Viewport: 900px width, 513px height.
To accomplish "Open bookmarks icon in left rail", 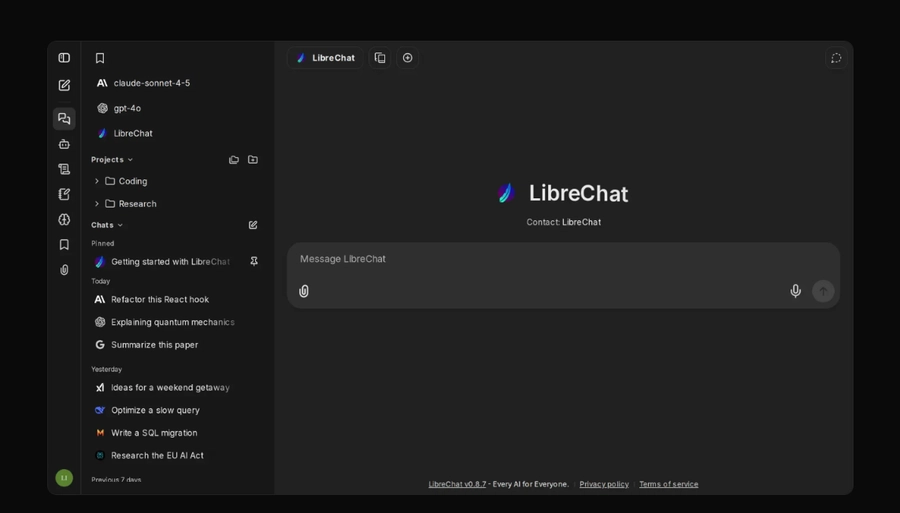I will pos(64,245).
